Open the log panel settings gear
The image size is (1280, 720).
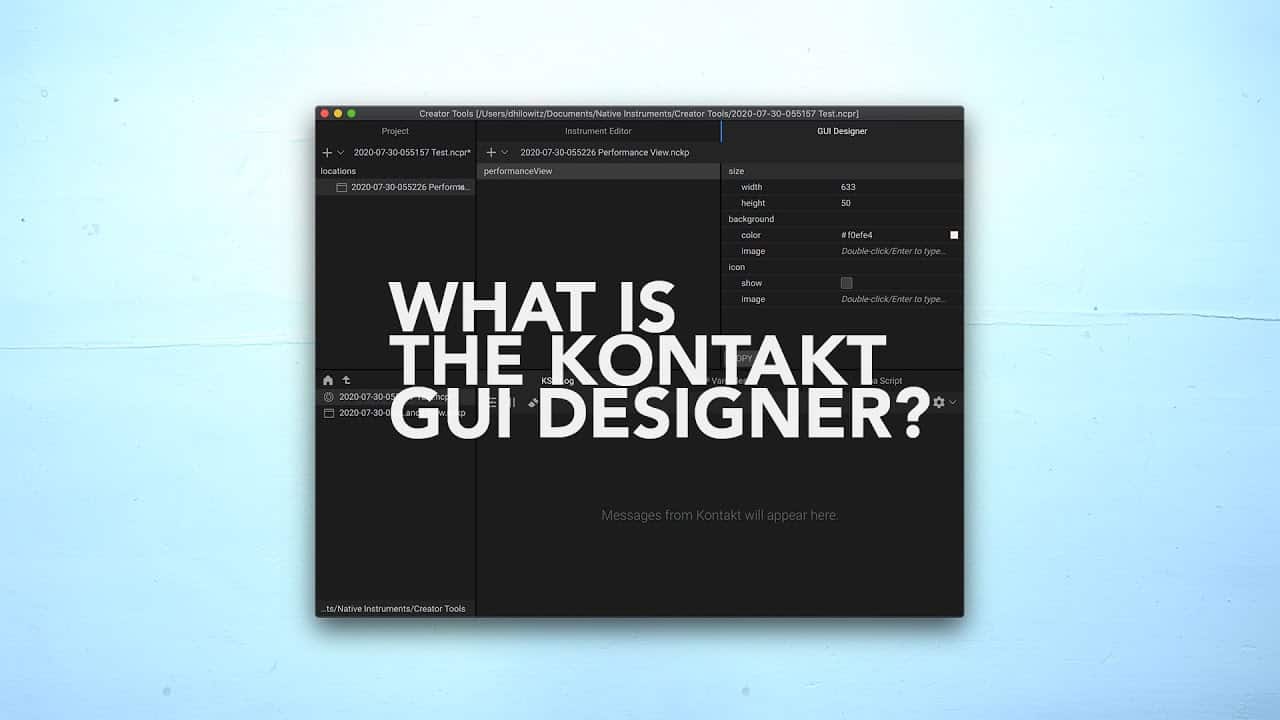pyautogui.click(x=938, y=402)
